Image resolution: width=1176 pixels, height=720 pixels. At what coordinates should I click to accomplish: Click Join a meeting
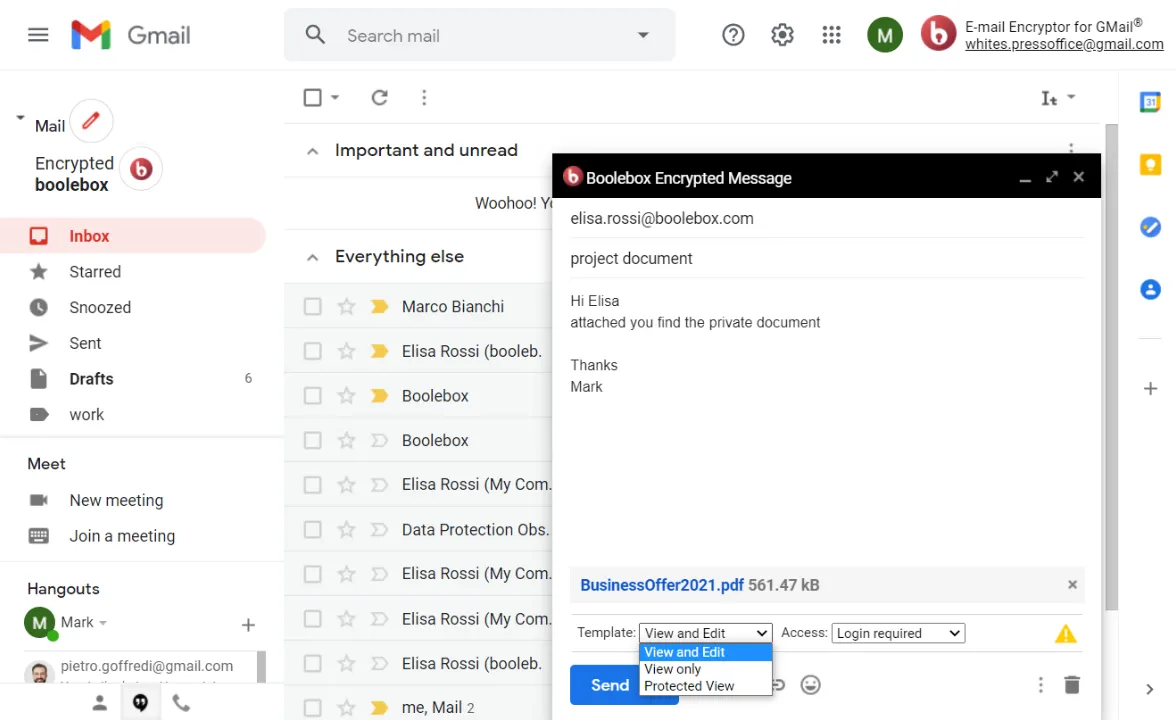pyautogui.click(x=122, y=536)
